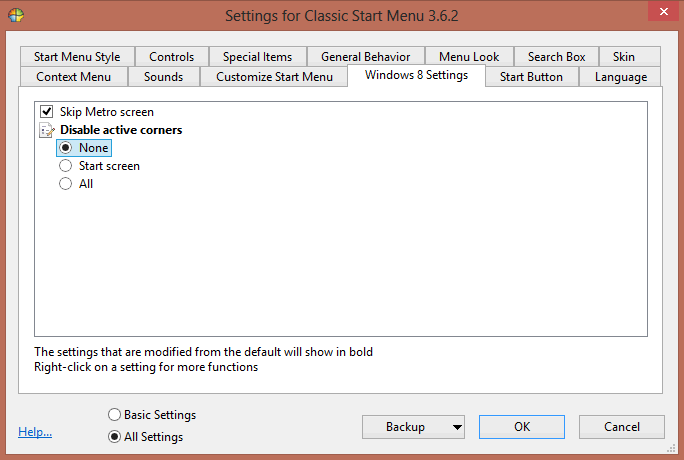Click the window resize grip
This screenshot has height=460, width=684.
coord(671,448)
